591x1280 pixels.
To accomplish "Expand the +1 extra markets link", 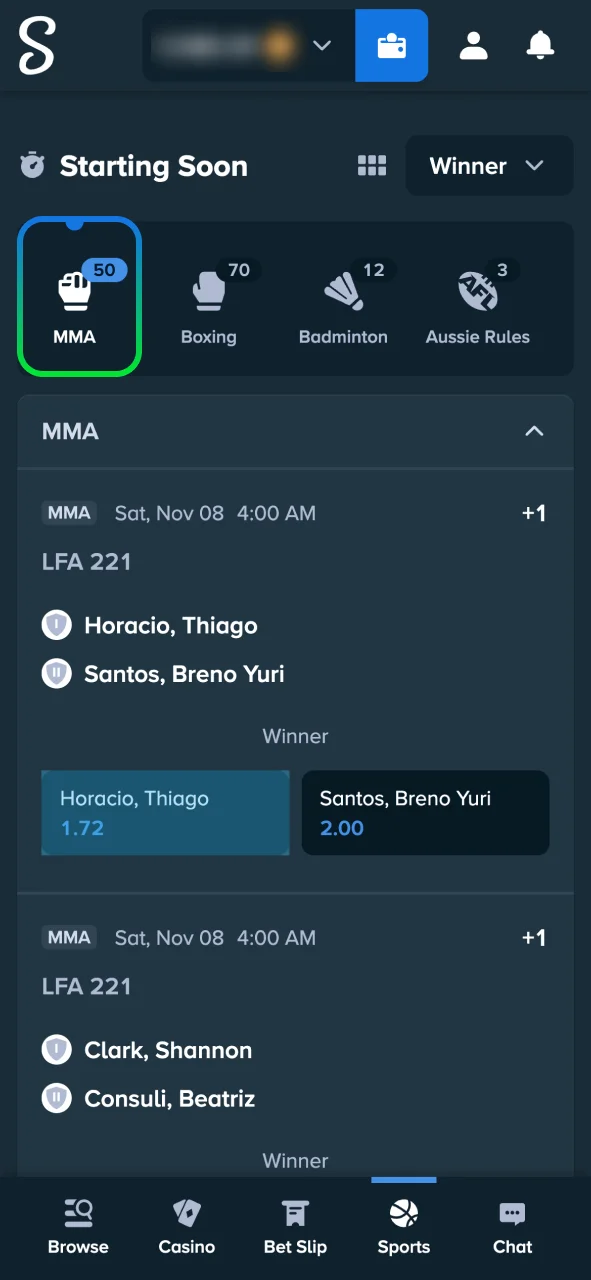I will (x=533, y=513).
